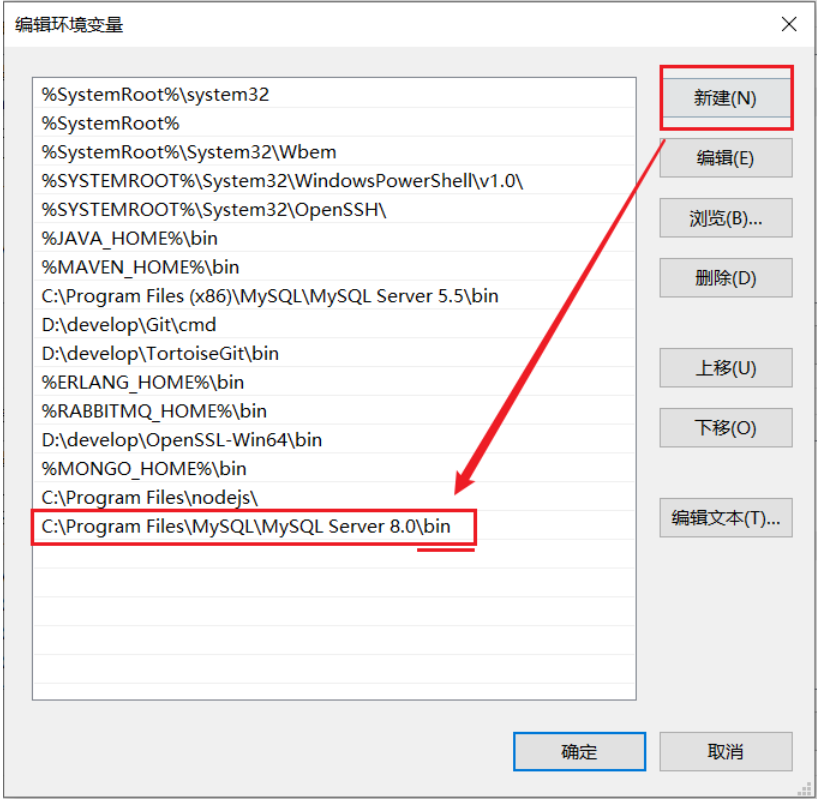Select the System32\OpenSSH\ path entry
This screenshot has width=817, height=800.
334,210
